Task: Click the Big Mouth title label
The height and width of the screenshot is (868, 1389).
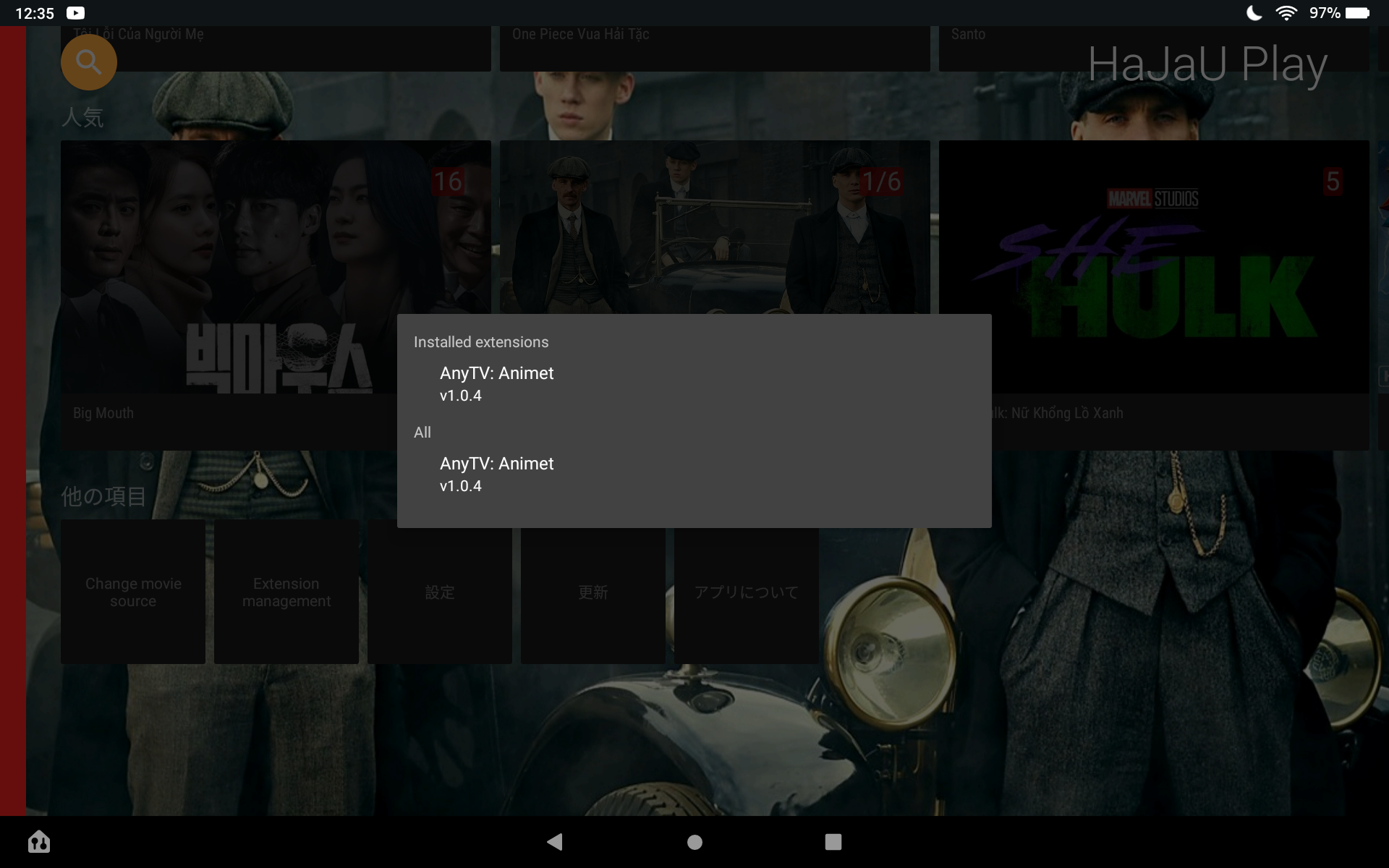Action: [x=103, y=413]
